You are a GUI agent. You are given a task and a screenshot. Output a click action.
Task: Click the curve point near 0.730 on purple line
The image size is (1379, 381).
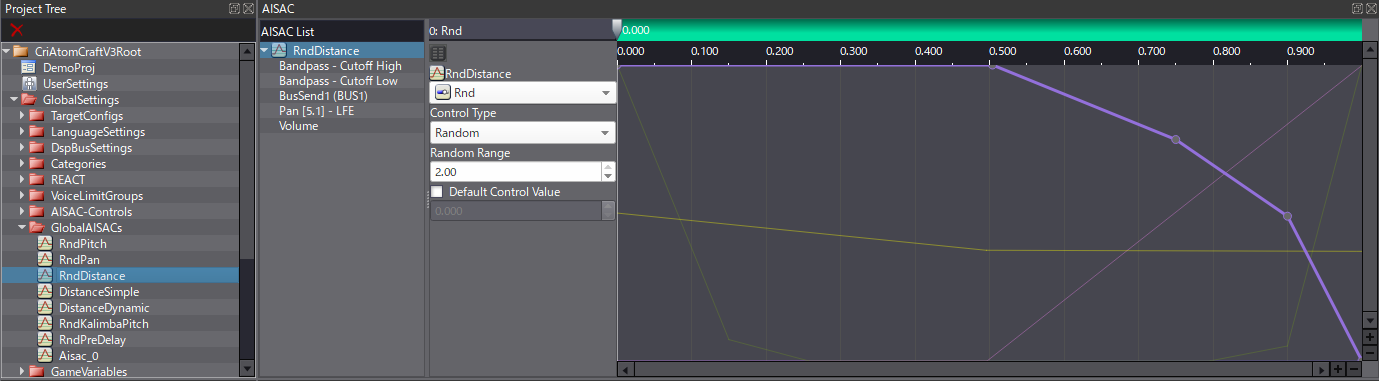[1176, 139]
